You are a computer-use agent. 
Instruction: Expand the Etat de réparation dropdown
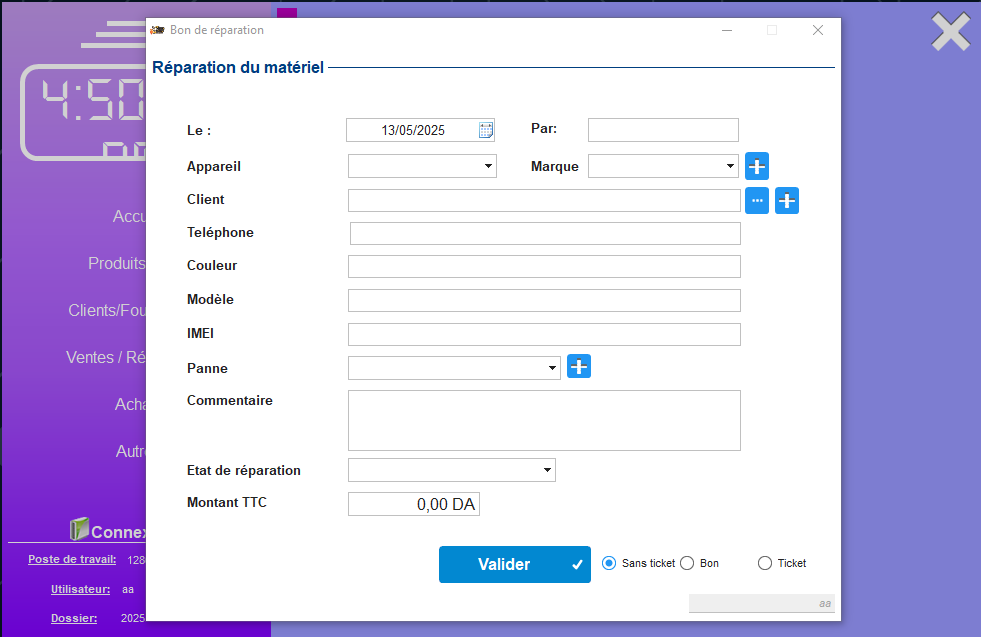click(547, 470)
